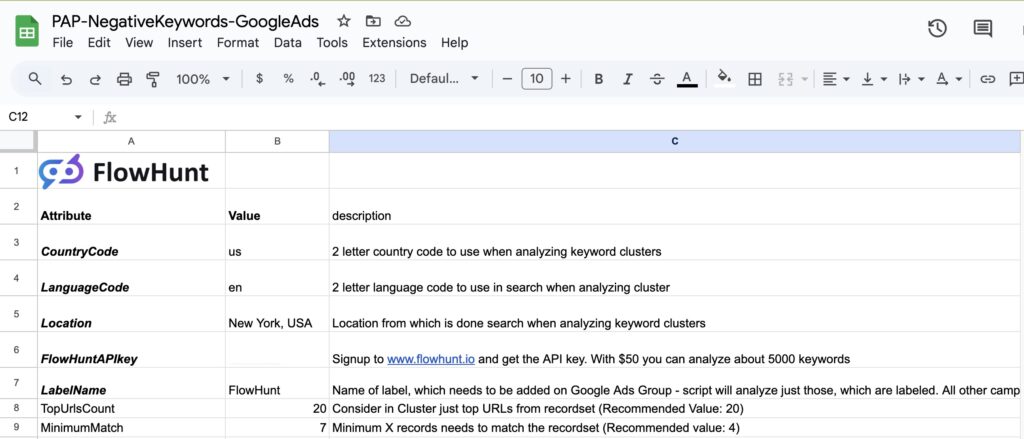Insert a link with chain icon
The width and height of the screenshot is (1024, 439).
point(987,79)
